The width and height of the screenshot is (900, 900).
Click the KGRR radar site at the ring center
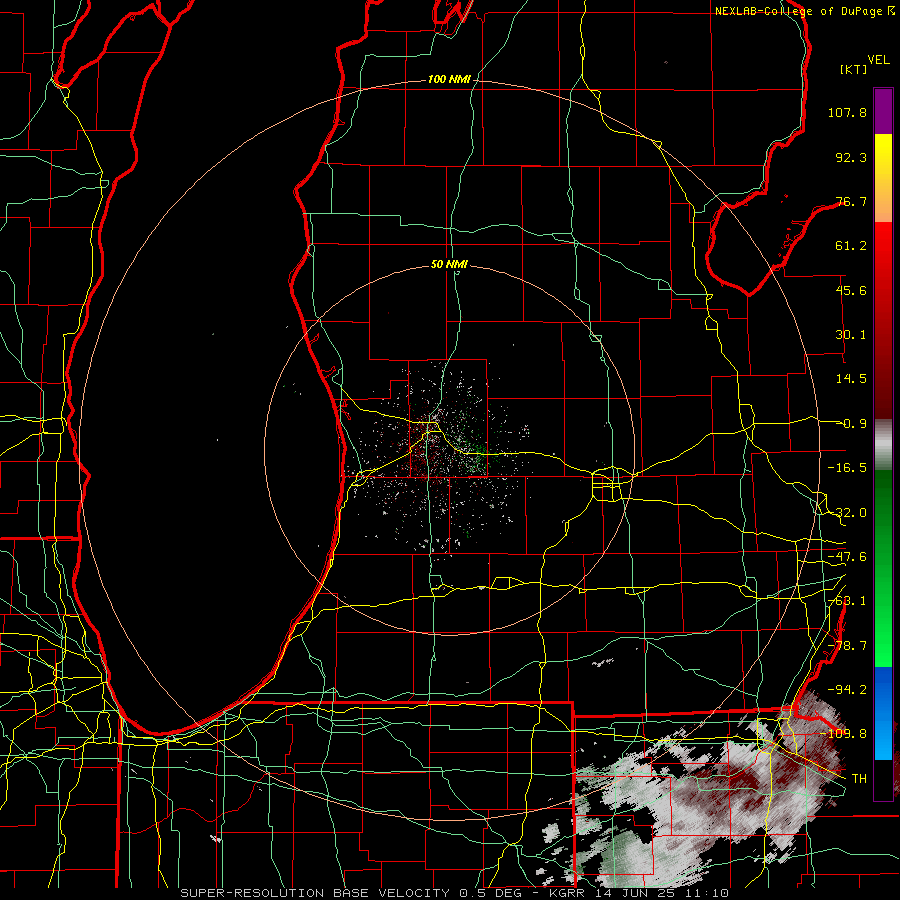click(x=449, y=450)
